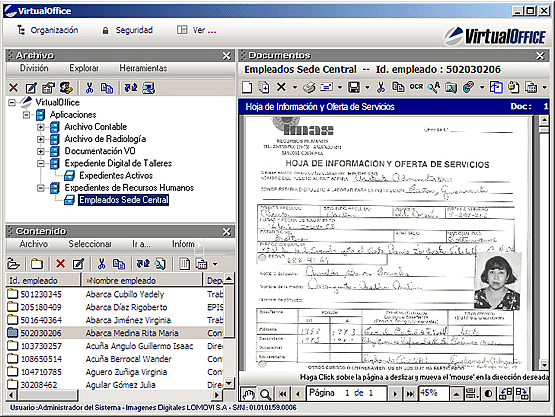This screenshot has height=417, width=555.
Task: Open the División menu in Archivo panel
Action: (34, 68)
